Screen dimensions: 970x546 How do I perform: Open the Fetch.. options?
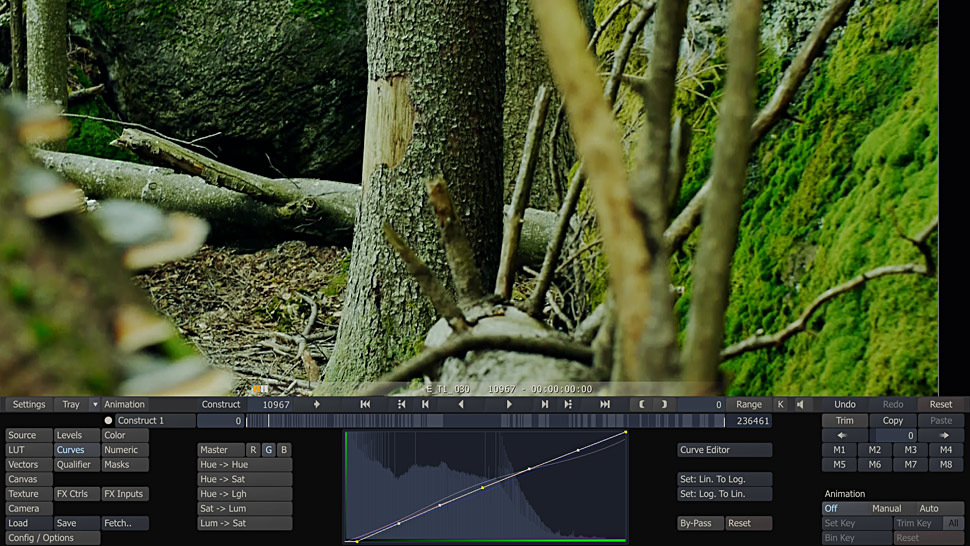point(124,523)
